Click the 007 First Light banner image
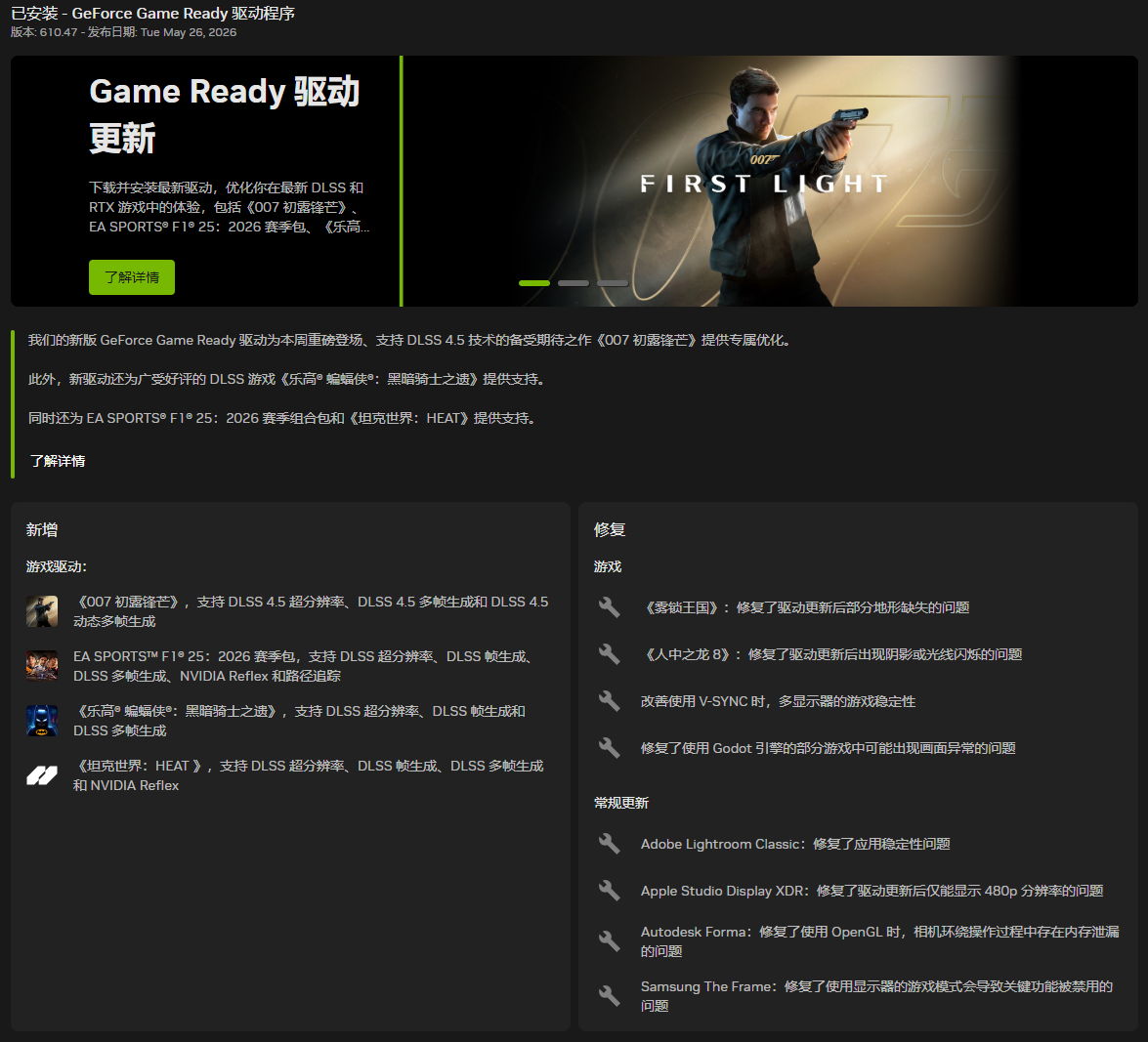 click(x=770, y=181)
